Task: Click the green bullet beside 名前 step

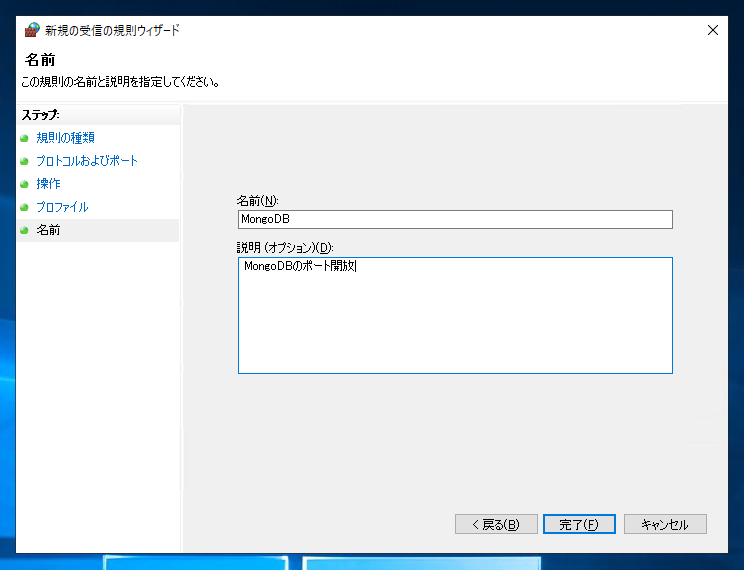Action: pyautogui.click(x=25, y=231)
